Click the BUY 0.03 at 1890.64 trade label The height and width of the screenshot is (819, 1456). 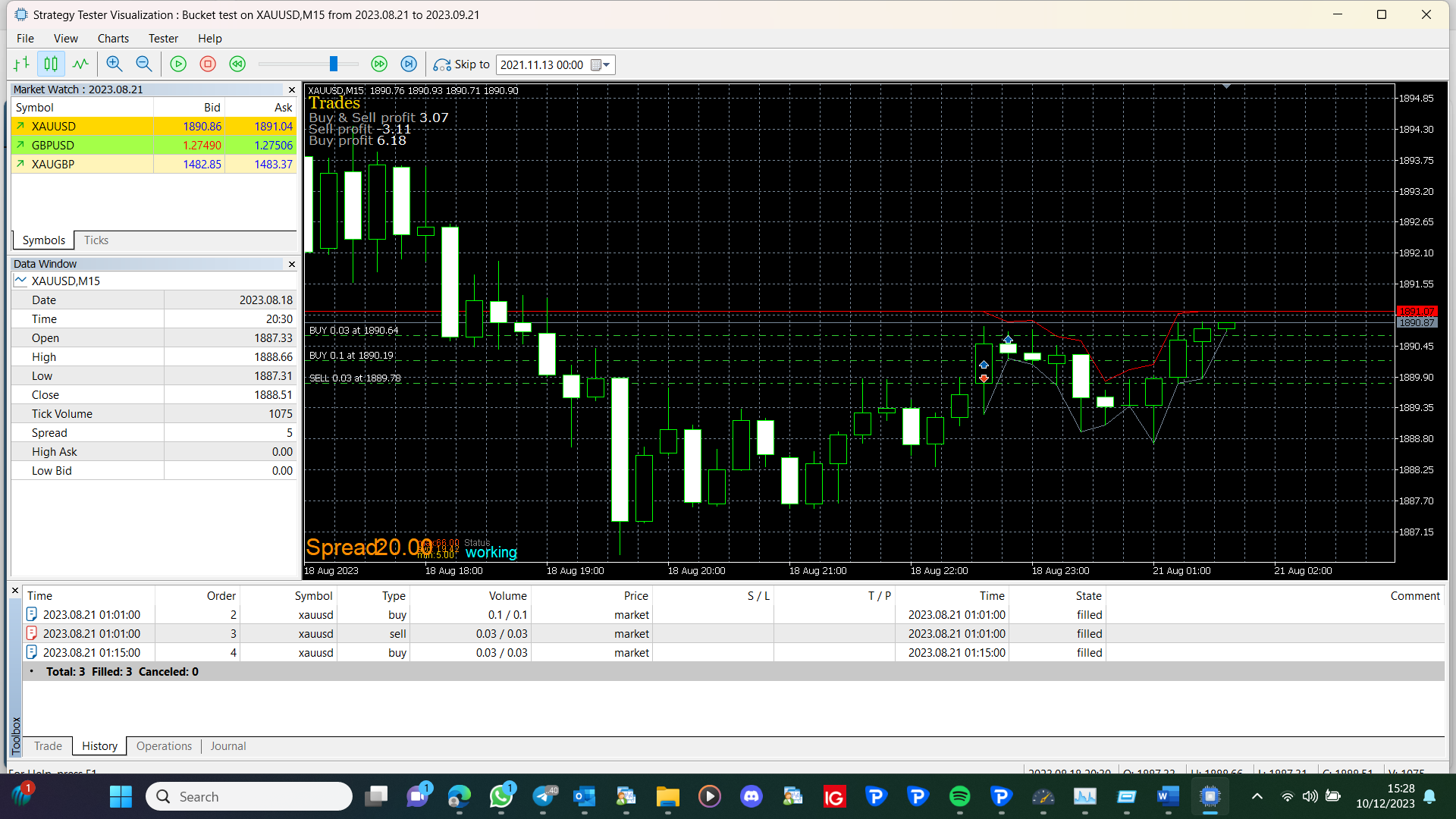[x=353, y=331]
